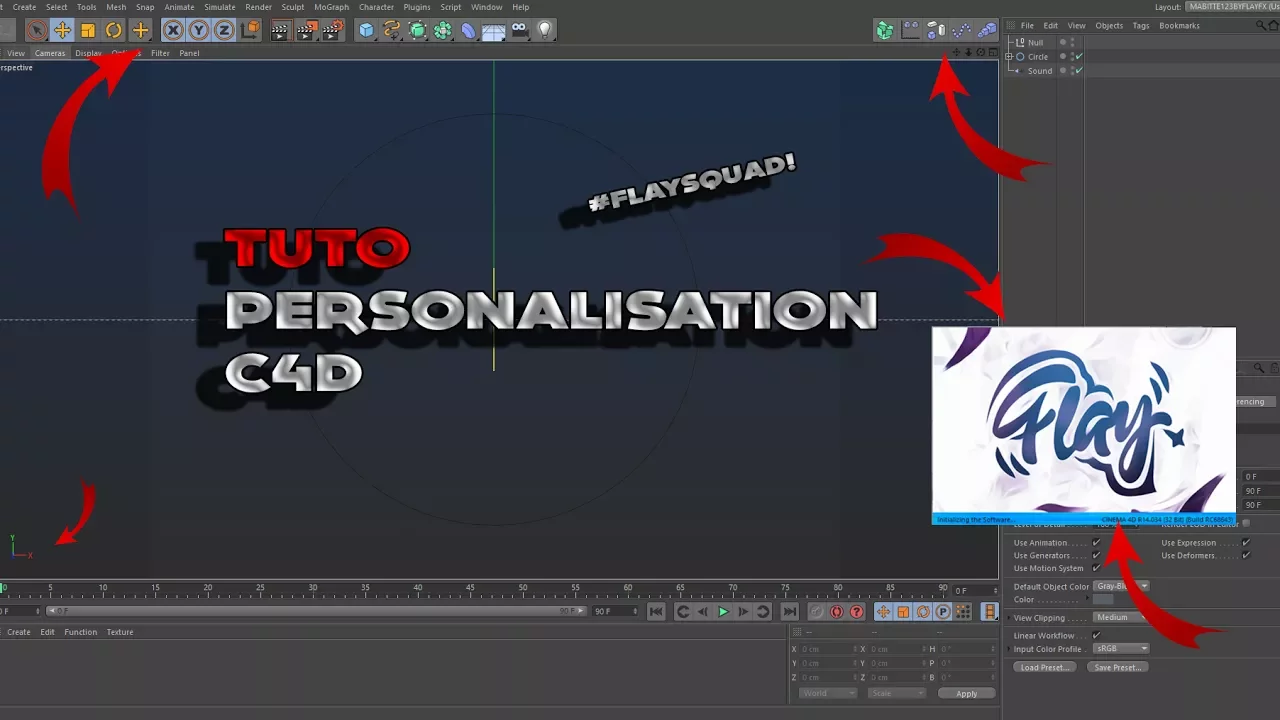The height and width of the screenshot is (720, 1280).
Task: Toggle the Z axis lock
Action: point(224,30)
